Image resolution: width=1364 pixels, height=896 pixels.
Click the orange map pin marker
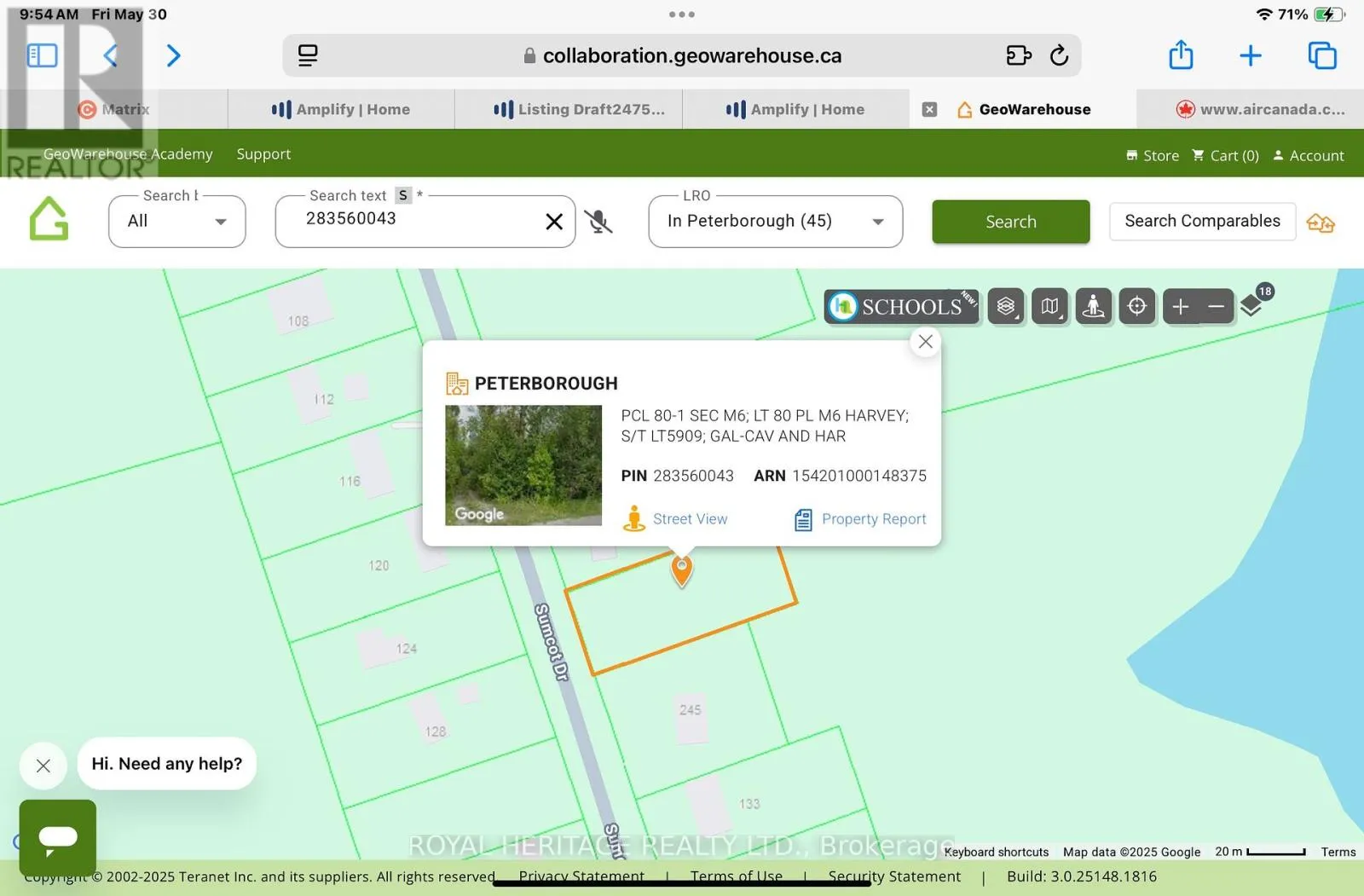pyautogui.click(x=681, y=569)
